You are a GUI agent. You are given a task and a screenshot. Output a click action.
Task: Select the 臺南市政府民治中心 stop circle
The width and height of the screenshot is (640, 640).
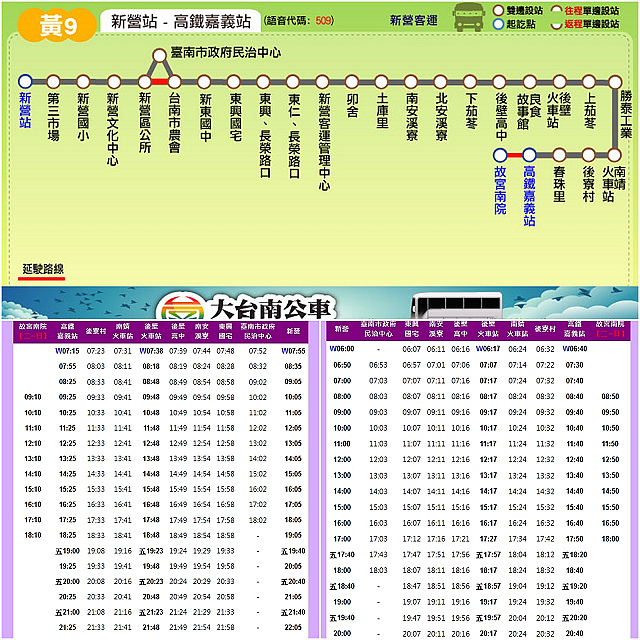[159, 55]
